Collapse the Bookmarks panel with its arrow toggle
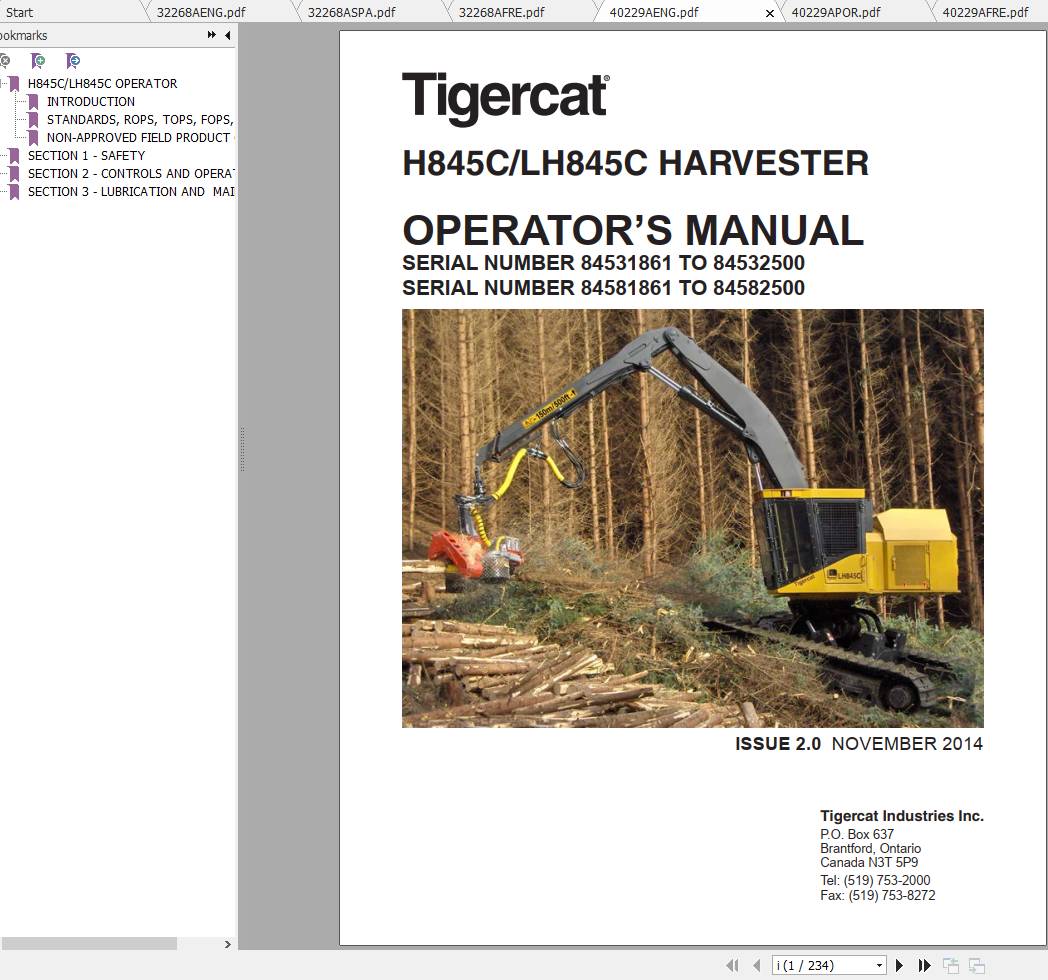This screenshot has height=980, width=1048. (x=227, y=35)
